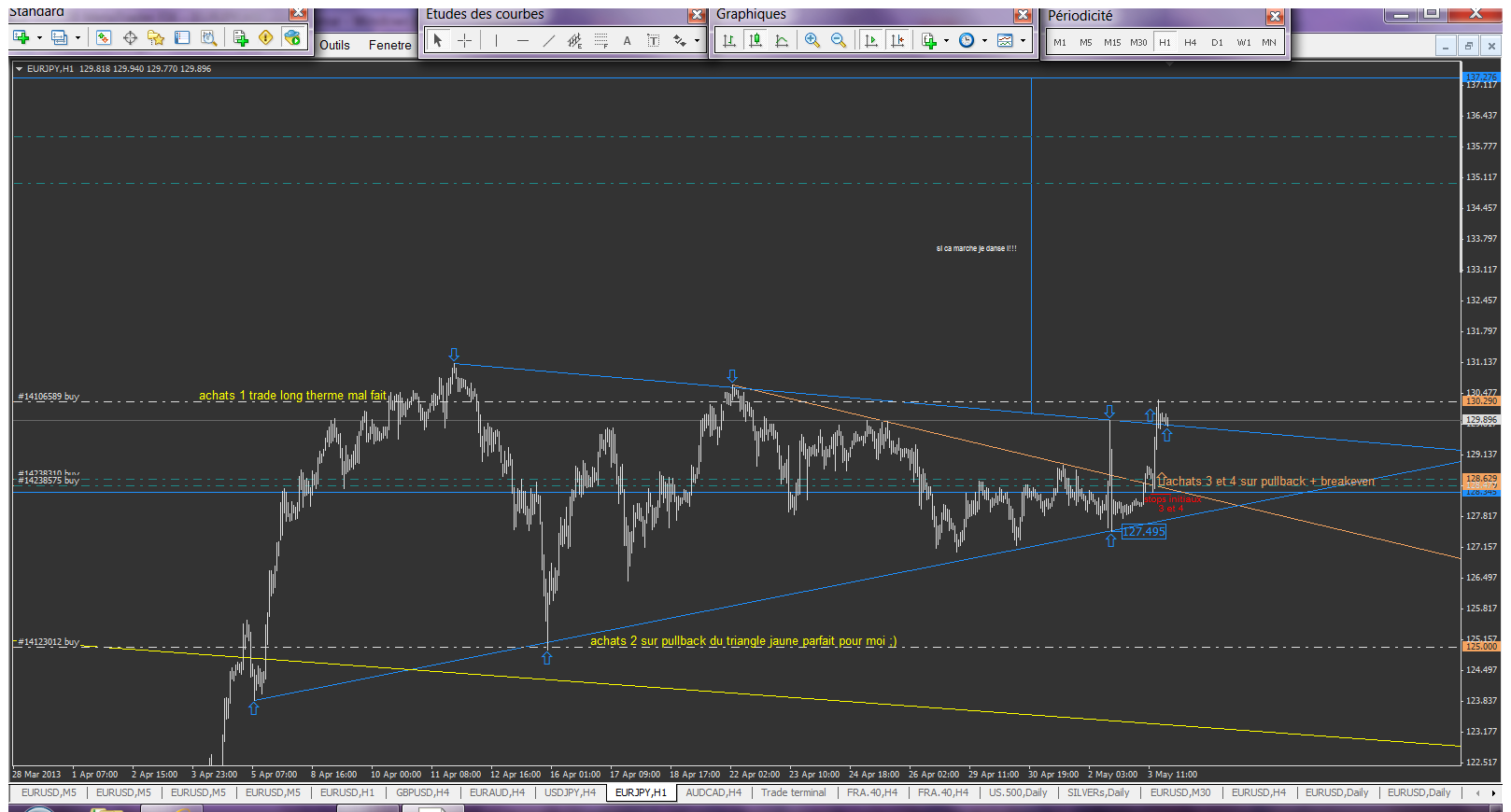
Task: Switch chart to bar chart display
Action: (x=729, y=40)
